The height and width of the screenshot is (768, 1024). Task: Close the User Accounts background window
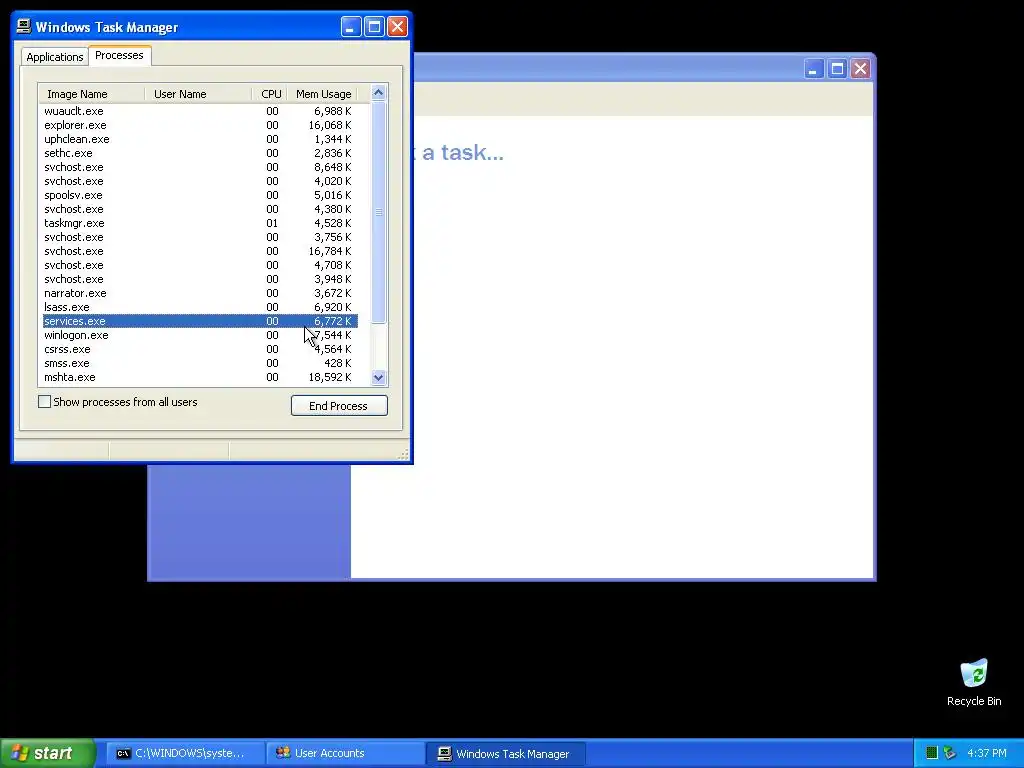(861, 69)
